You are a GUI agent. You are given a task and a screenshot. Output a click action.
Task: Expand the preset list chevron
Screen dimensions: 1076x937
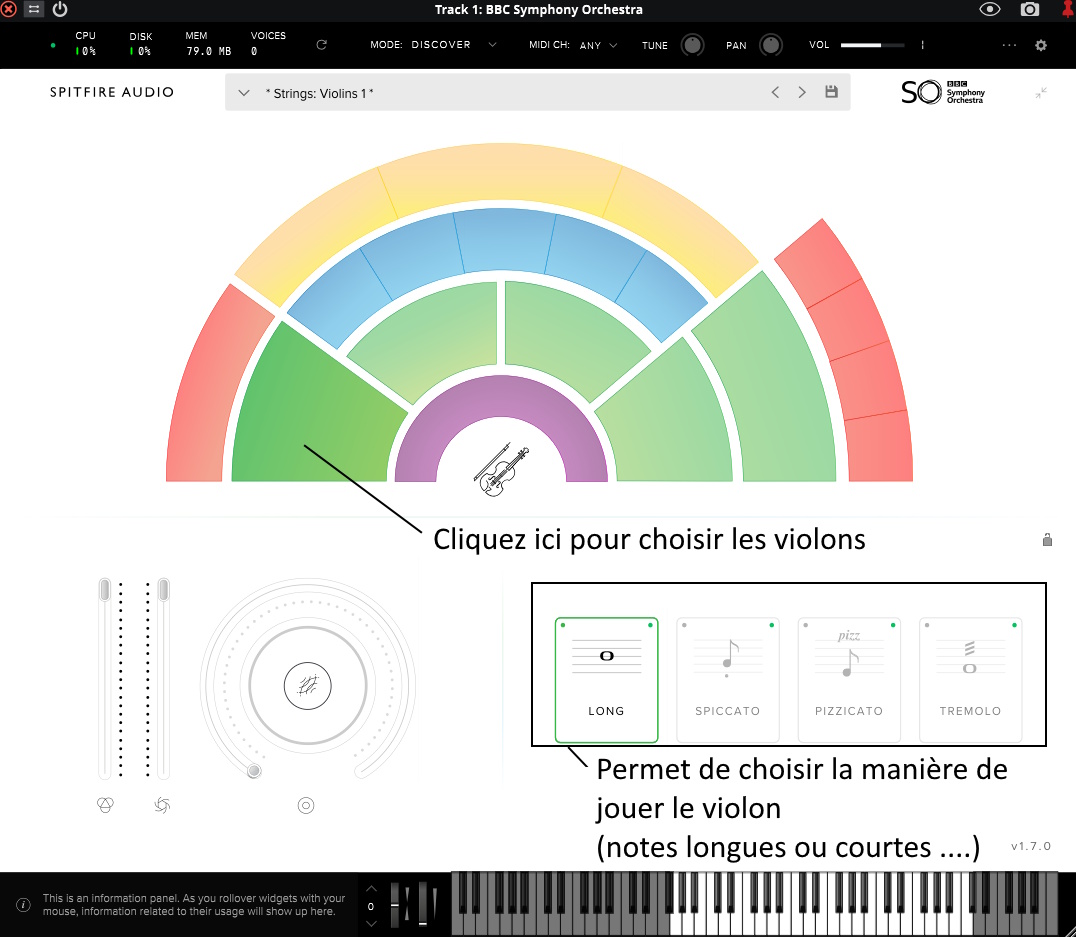pos(244,93)
